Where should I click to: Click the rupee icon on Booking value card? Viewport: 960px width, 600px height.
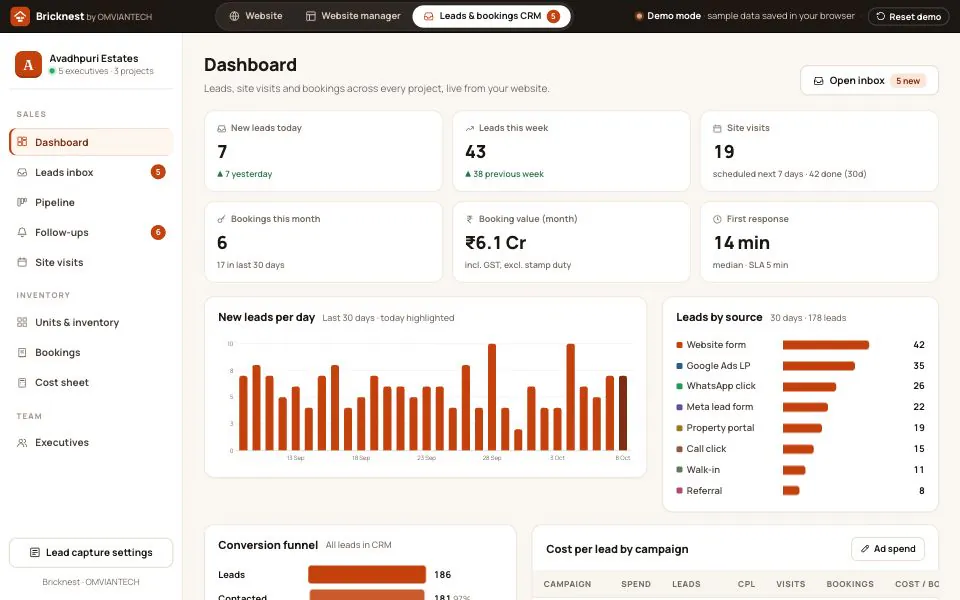[470, 219]
